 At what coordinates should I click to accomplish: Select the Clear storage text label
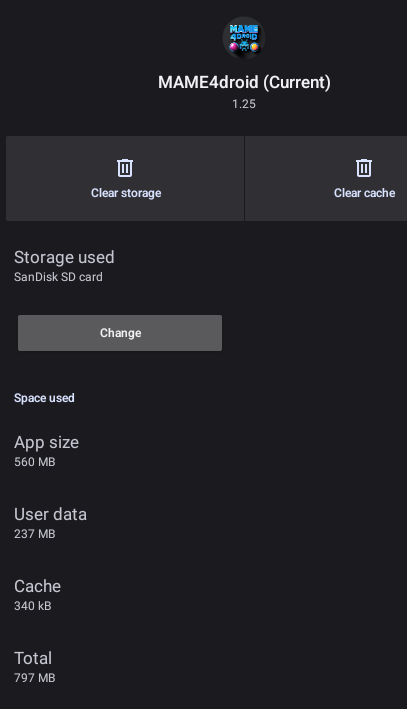(x=126, y=193)
